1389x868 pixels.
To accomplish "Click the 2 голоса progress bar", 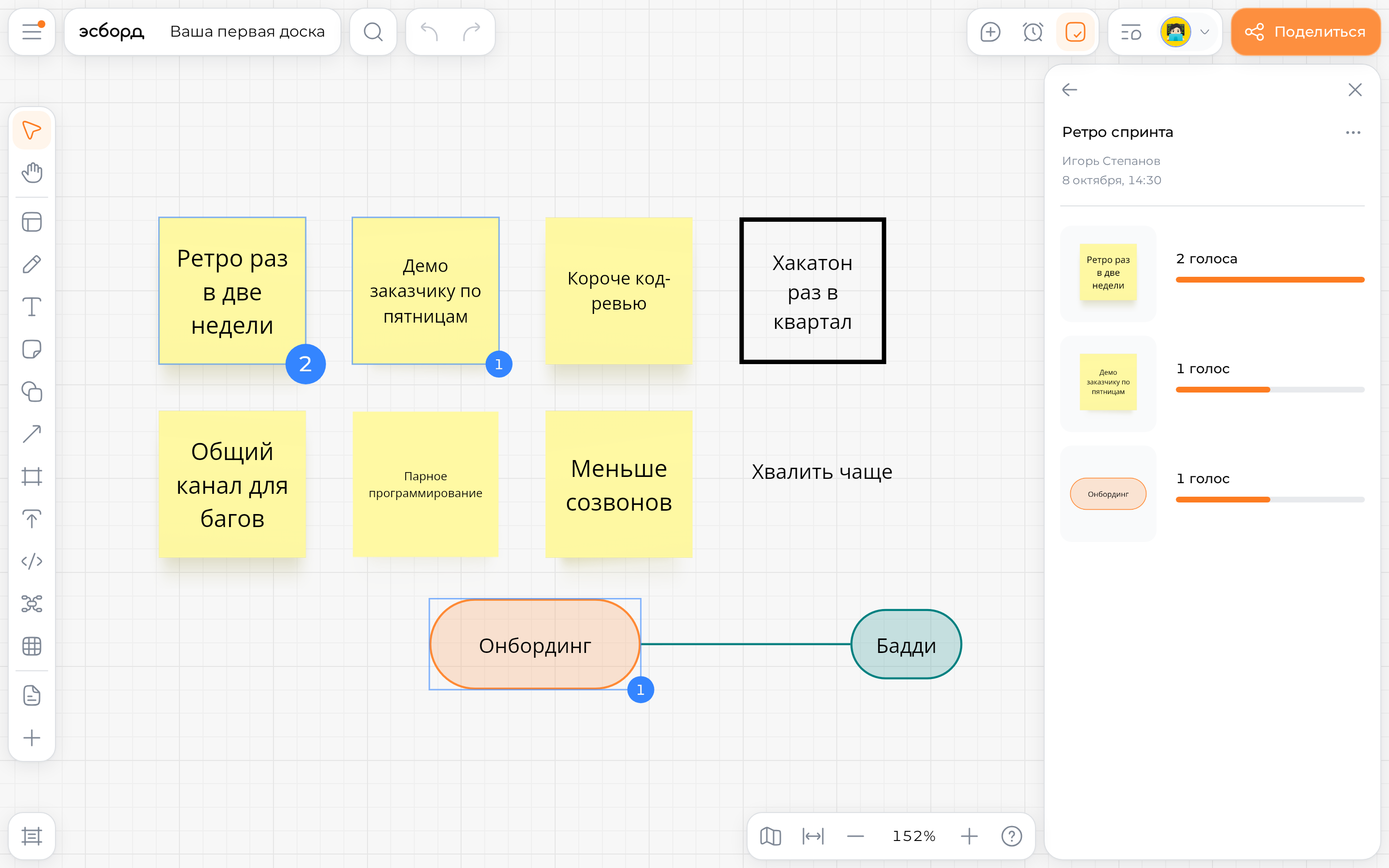I will click(1269, 280).
